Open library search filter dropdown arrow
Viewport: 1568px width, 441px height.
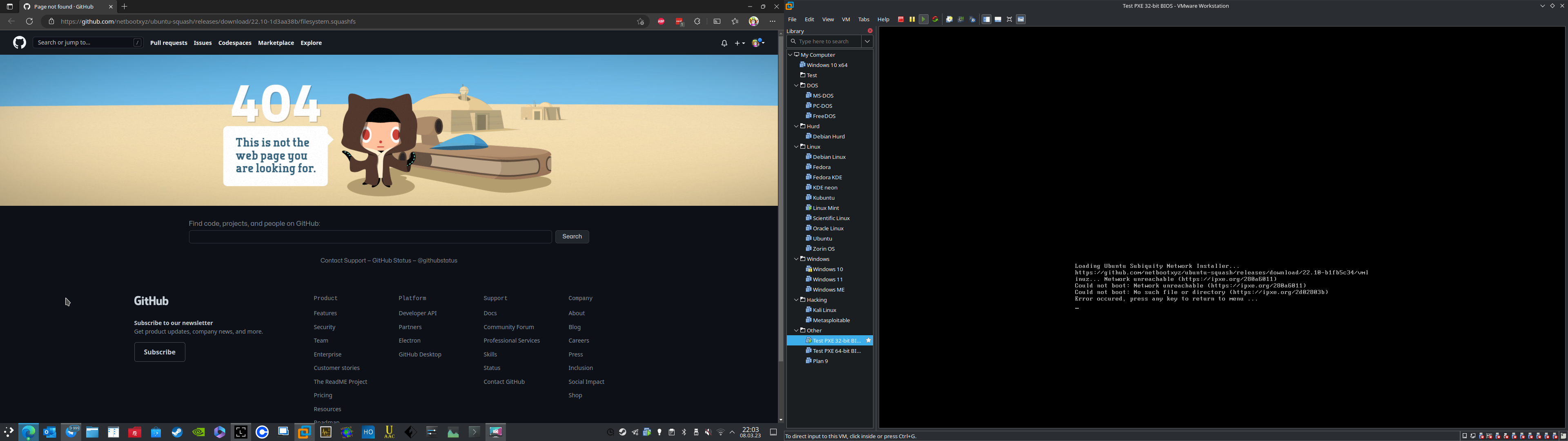(867, 41)
